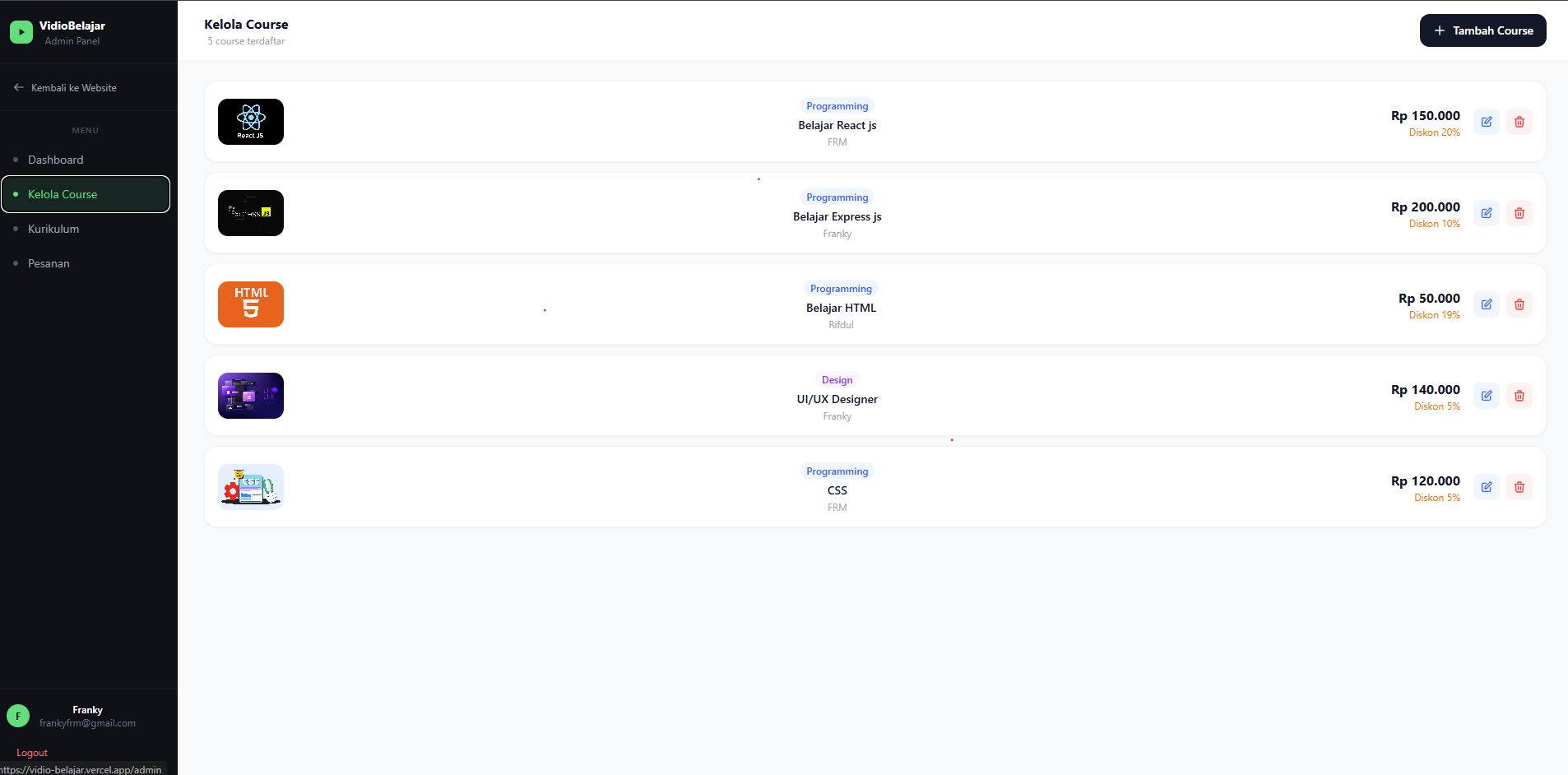This screenshot has height=775, width=1568.
Task: Click the HTML5 orange thumbnail
Action: (x=251, y=304)
